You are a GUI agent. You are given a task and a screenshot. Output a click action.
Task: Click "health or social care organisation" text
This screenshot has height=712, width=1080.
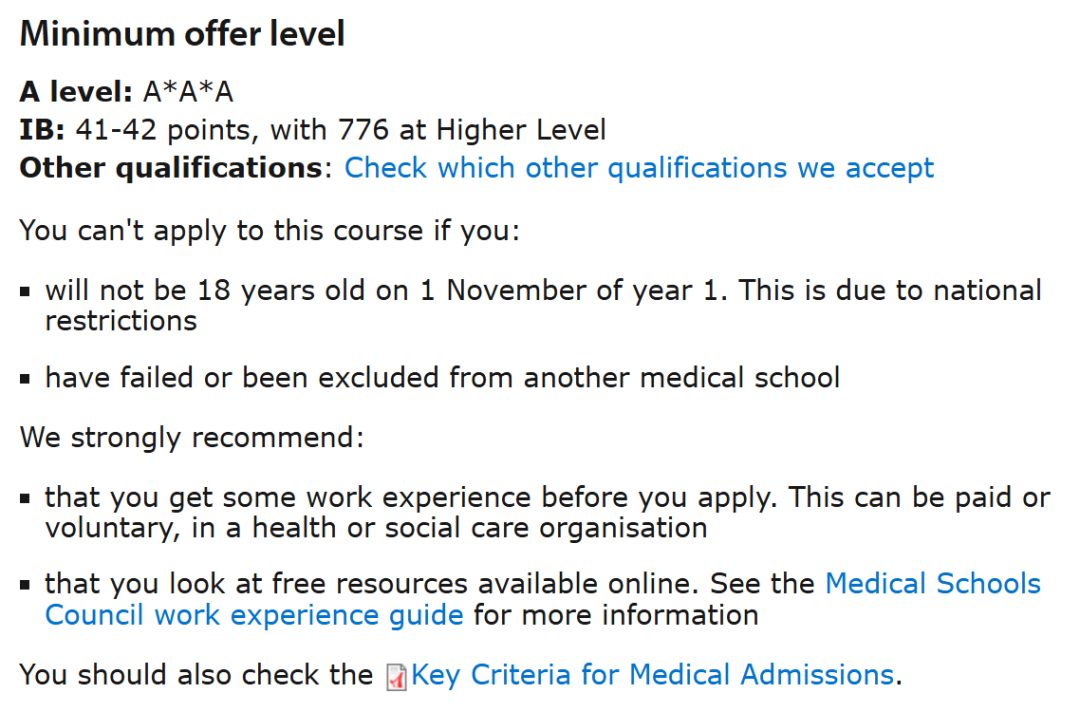coord(479,527)
